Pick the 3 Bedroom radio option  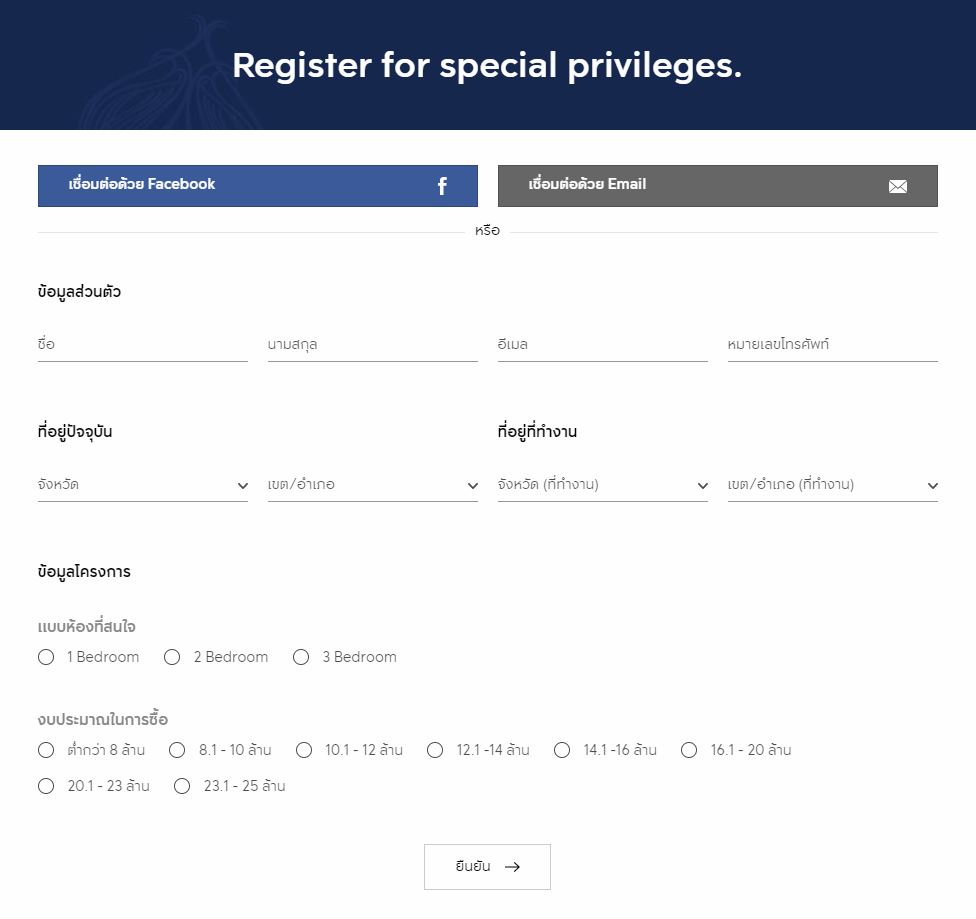click(301, 657)
